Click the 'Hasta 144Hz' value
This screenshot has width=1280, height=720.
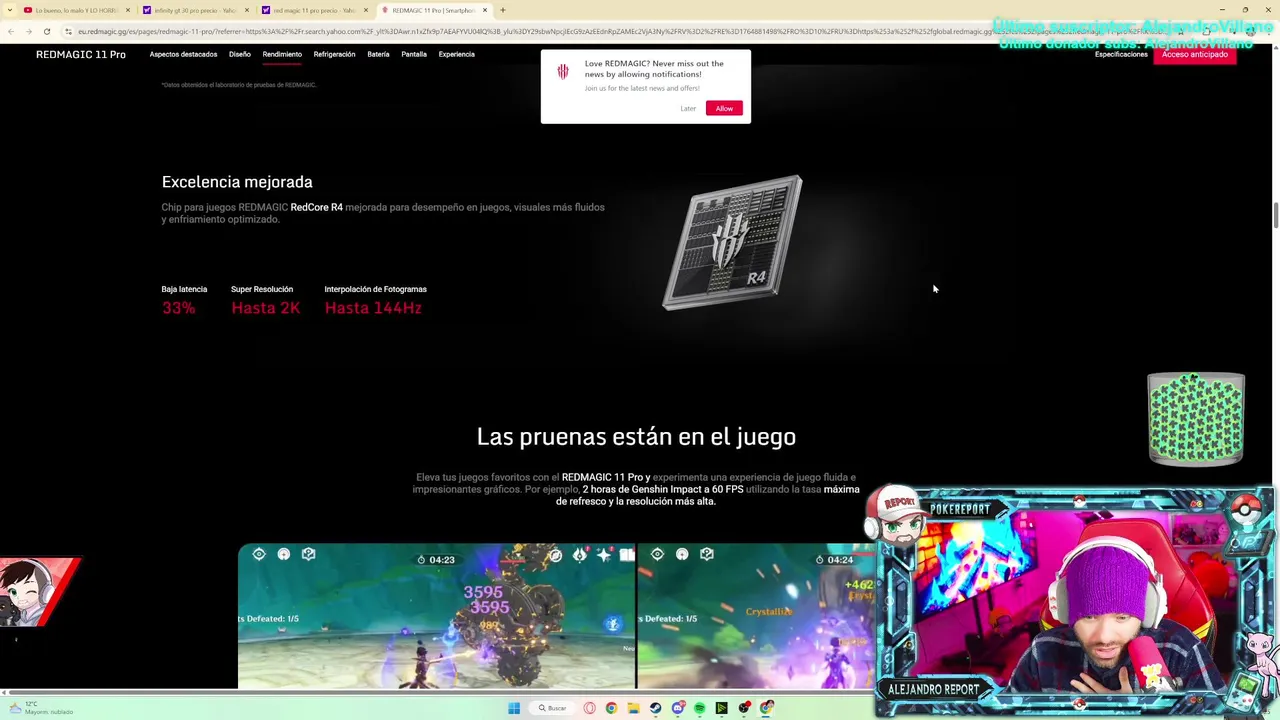(x=373, y=308)
